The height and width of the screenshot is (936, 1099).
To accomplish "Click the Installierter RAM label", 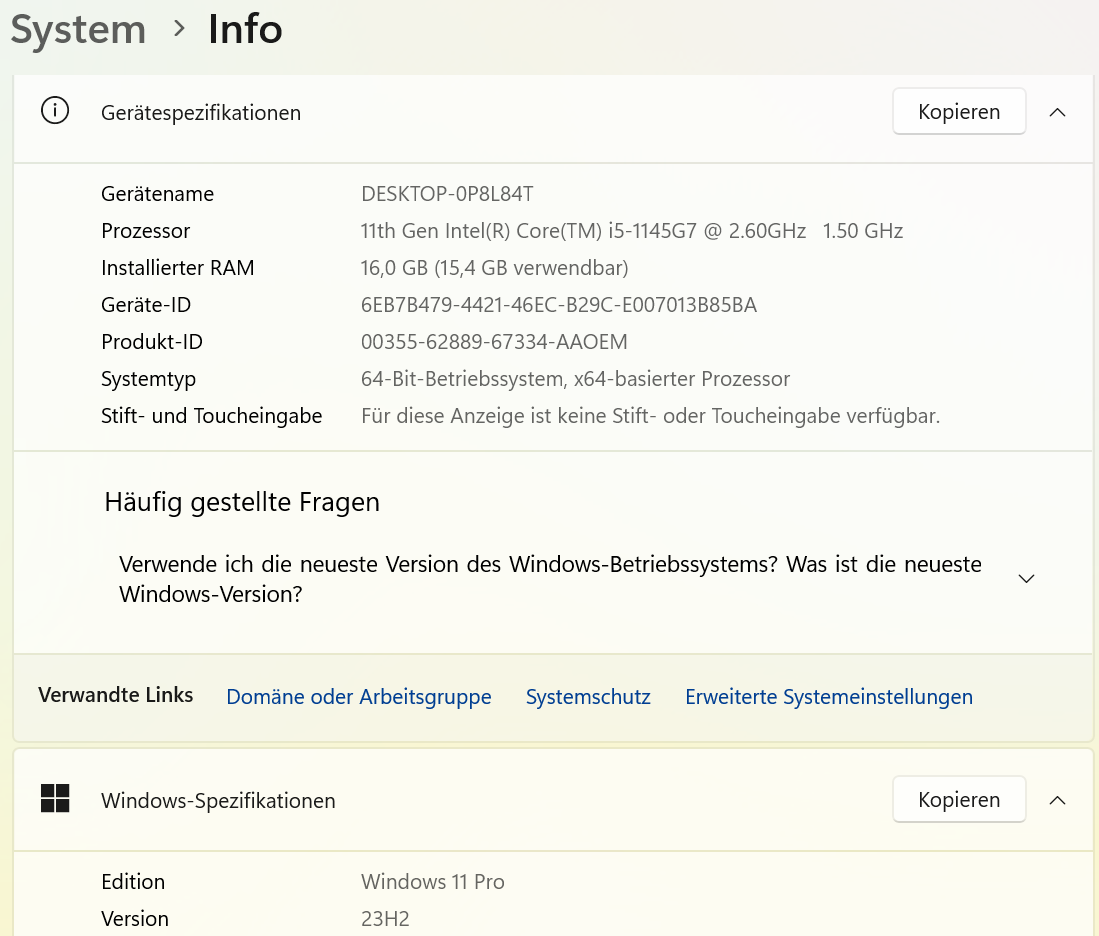I will click(x=178, y=268).
